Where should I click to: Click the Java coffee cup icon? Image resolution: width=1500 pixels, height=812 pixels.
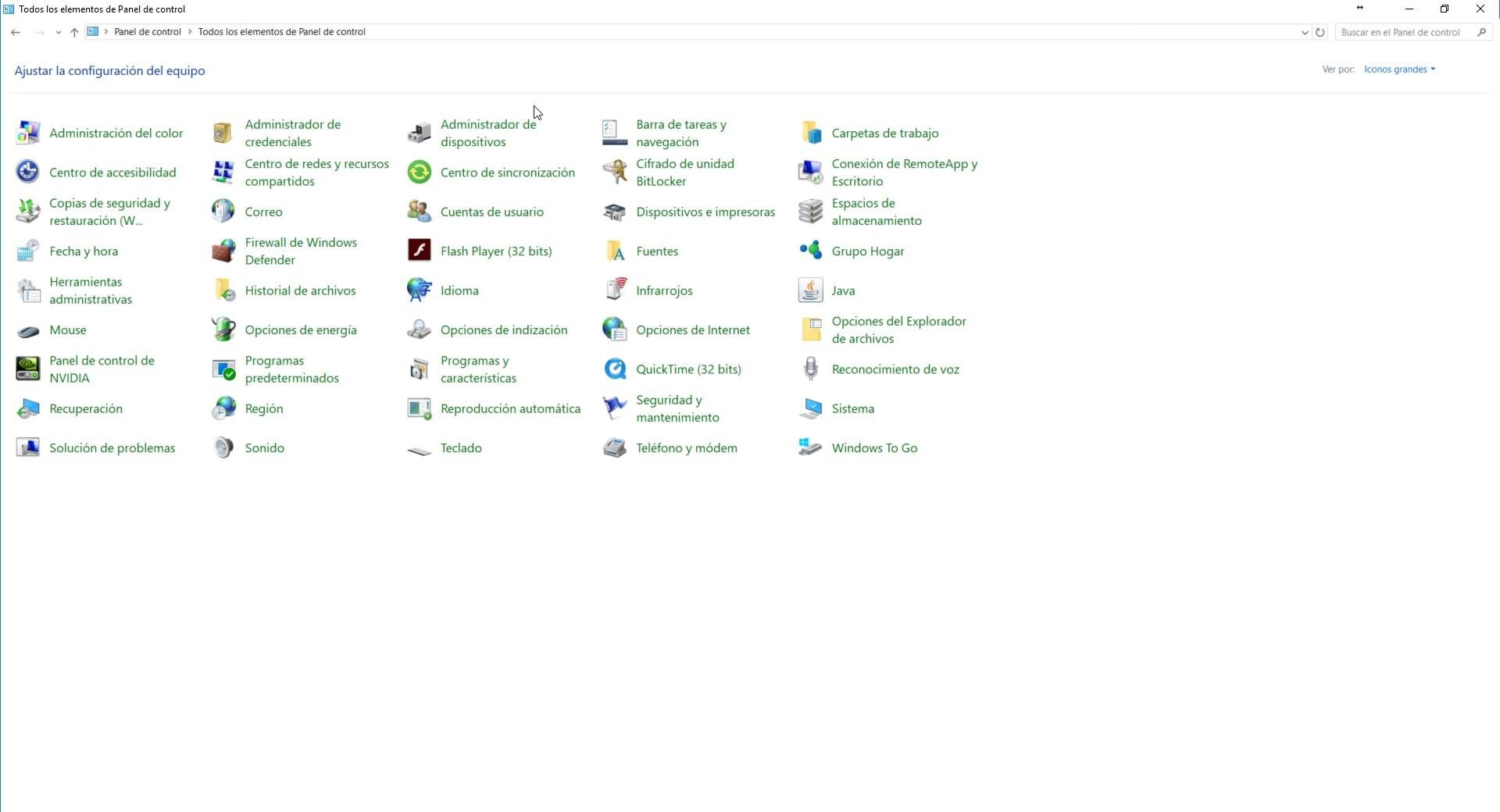coord(810,290)
